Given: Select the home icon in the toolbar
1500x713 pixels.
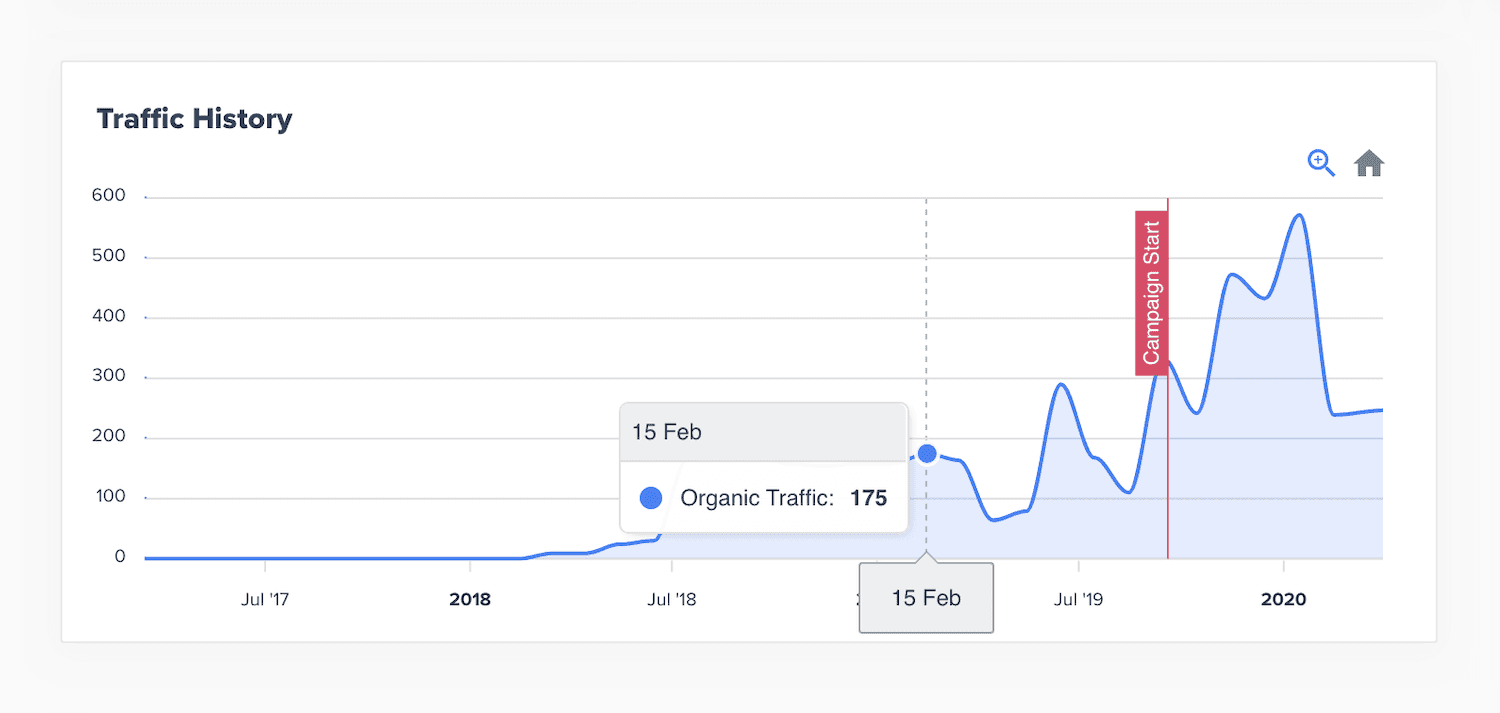Looking at the screenshot, I should pos(1368,162).
